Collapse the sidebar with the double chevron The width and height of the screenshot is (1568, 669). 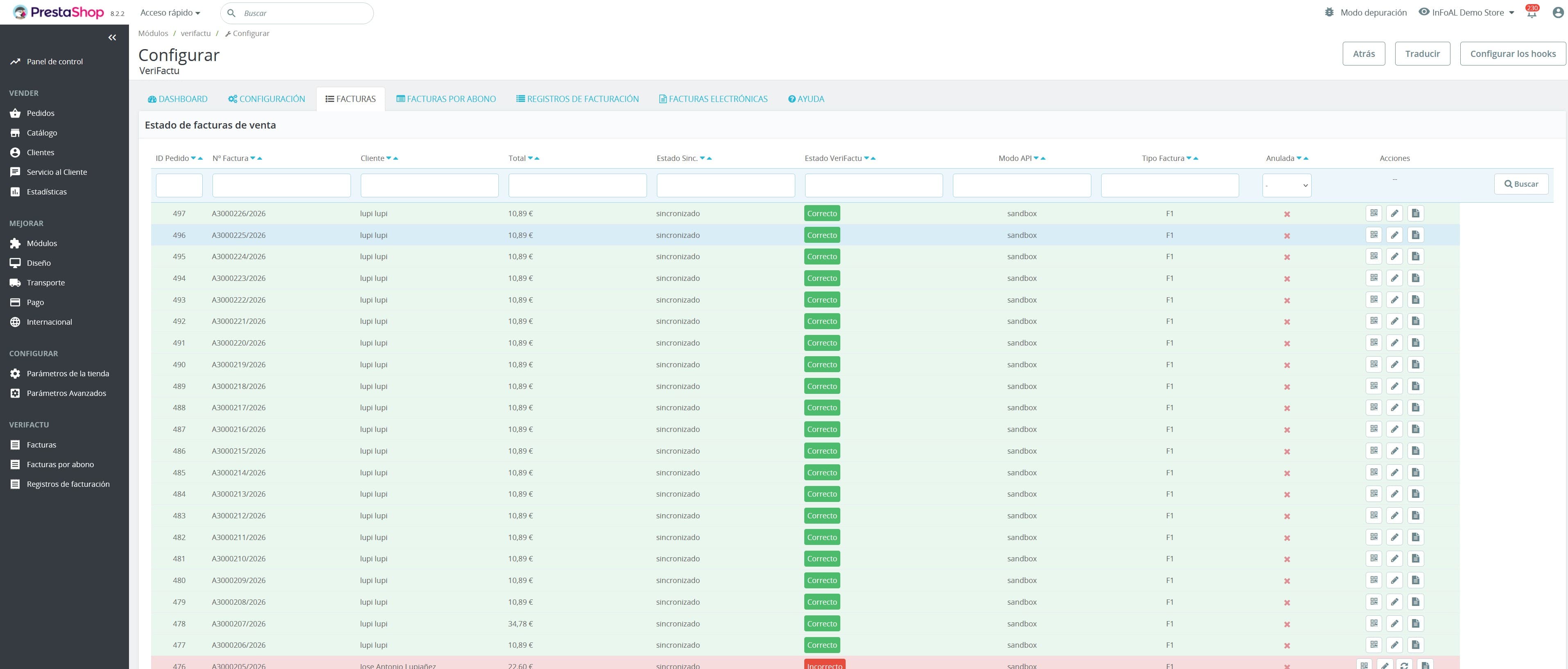tap(112, 37)
